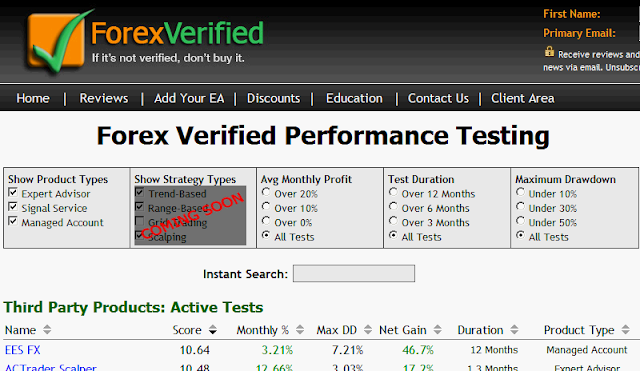Click the 12 Months duration cell
The image size is (640, 371).
[x=494, y=350]
